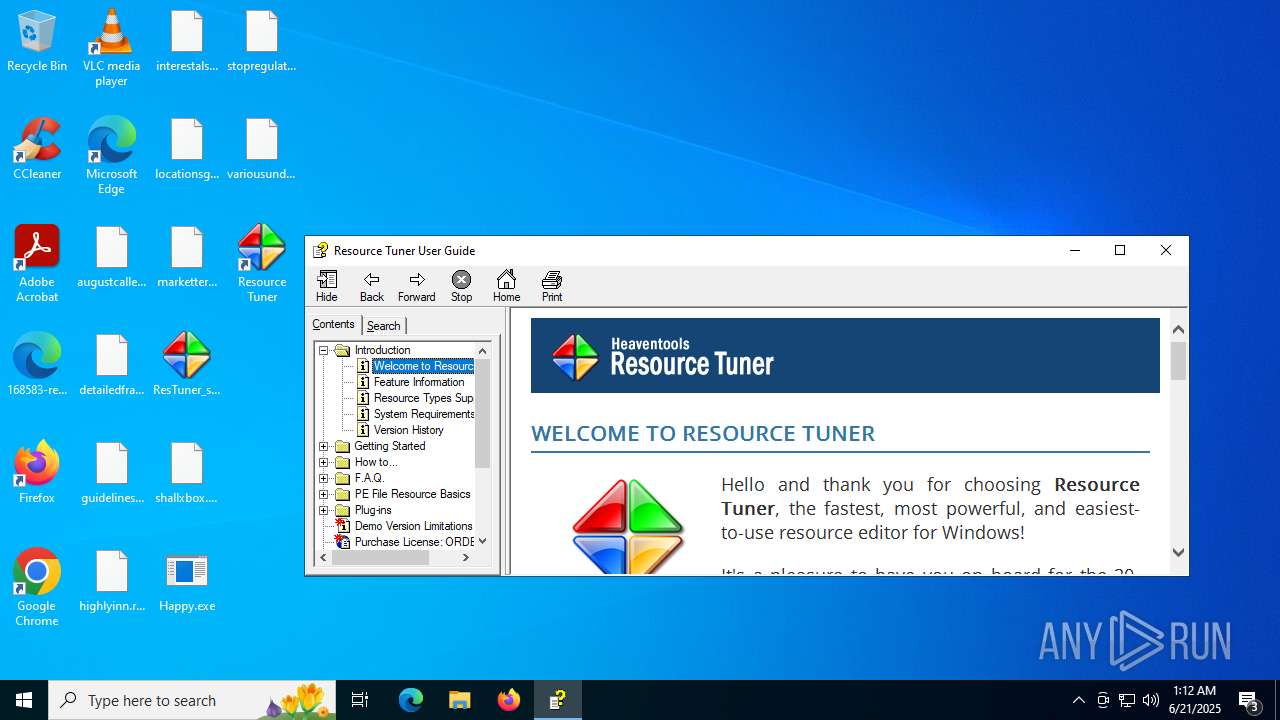The height and width of the screenshot is (720, 1280).
Task: Expand the How to... node
Action: coord(324,462)
